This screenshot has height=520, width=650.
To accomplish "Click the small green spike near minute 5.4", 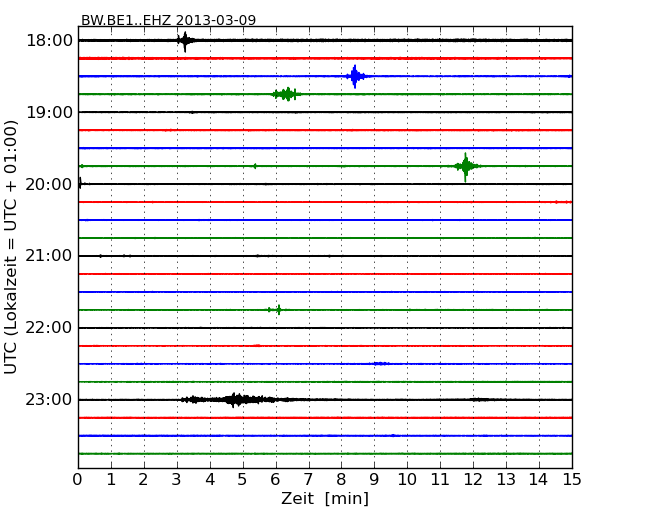I will pos(255,166).
